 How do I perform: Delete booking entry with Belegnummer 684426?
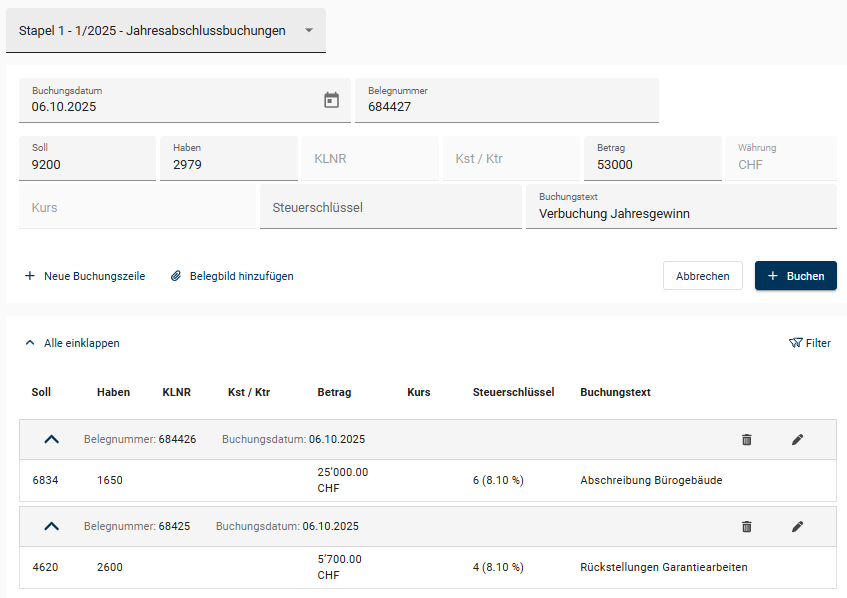tap(746, 440)
